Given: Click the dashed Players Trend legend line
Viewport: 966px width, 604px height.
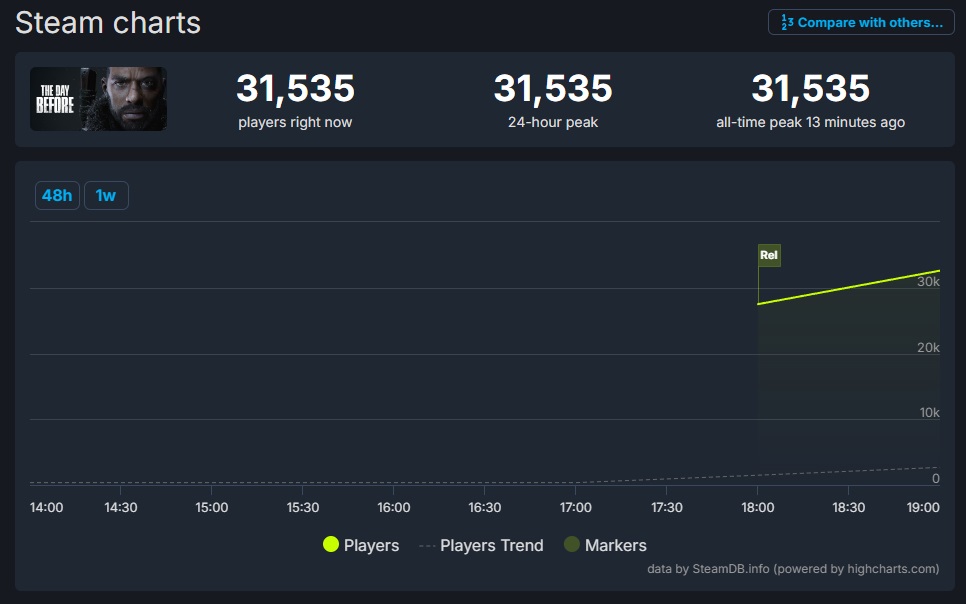Looking at the screenshot, I should point(427,545).
